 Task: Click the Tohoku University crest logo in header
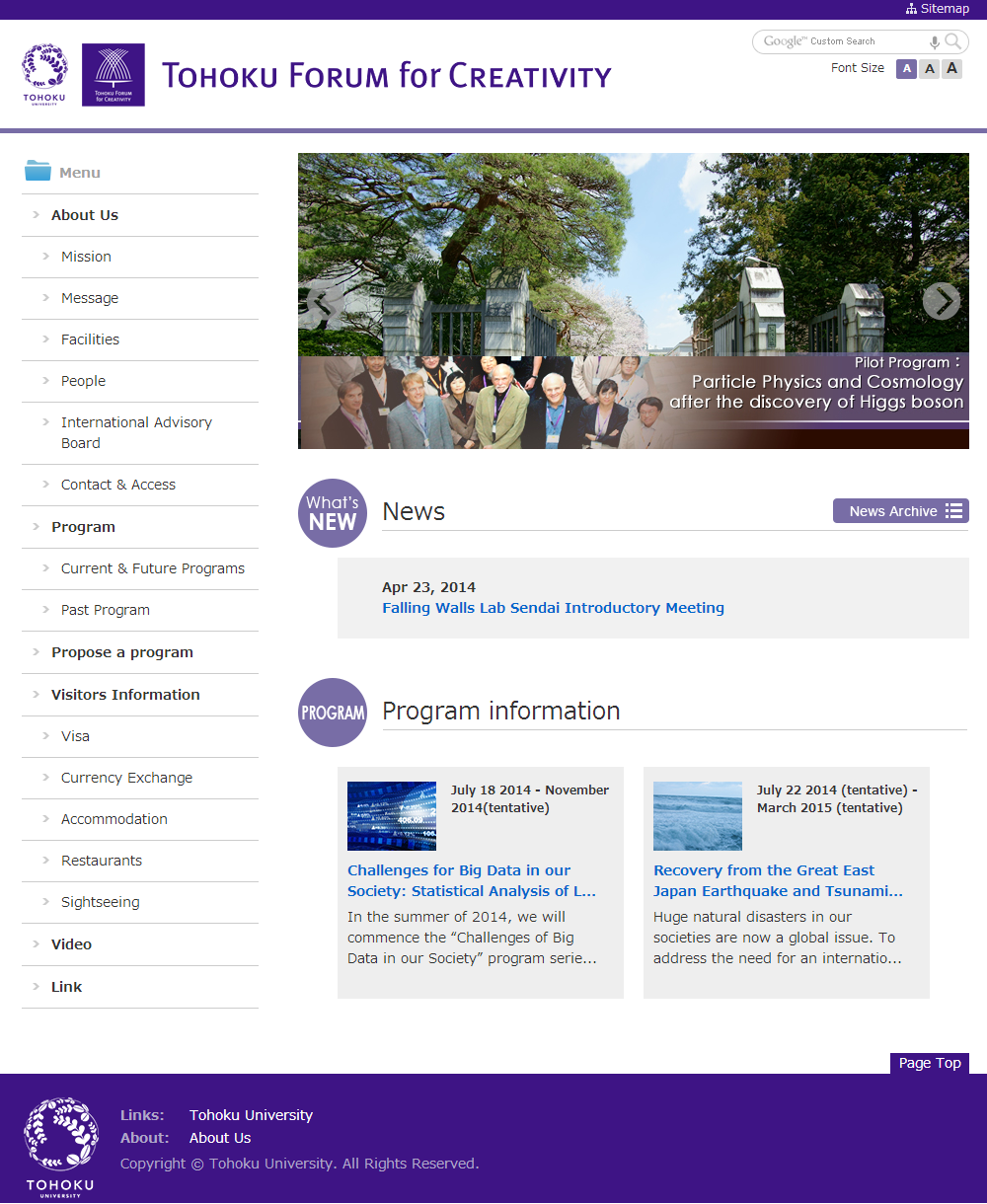pyautogui.click(x=44, y=74)
